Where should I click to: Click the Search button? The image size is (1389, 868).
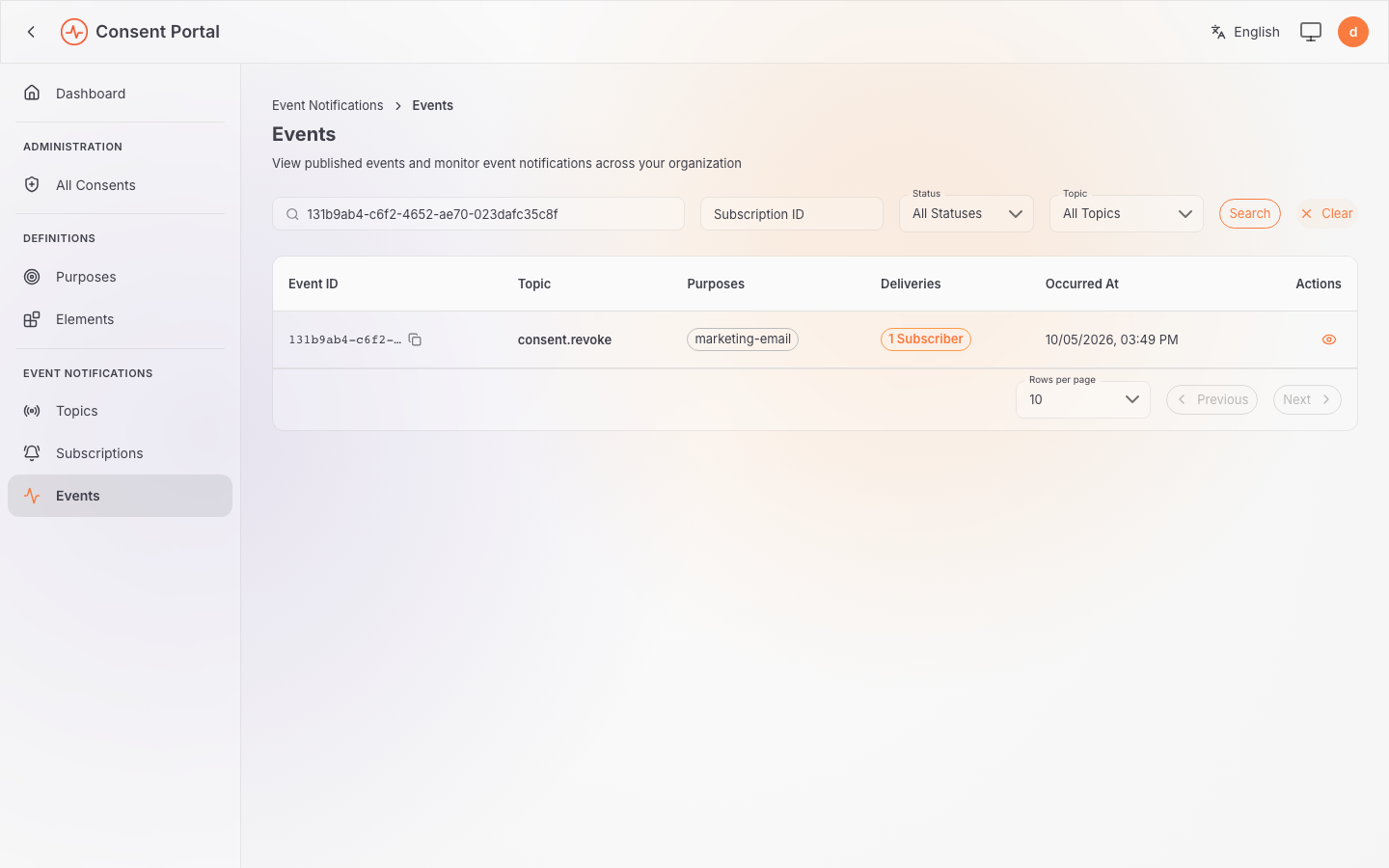coord(1250,213)
